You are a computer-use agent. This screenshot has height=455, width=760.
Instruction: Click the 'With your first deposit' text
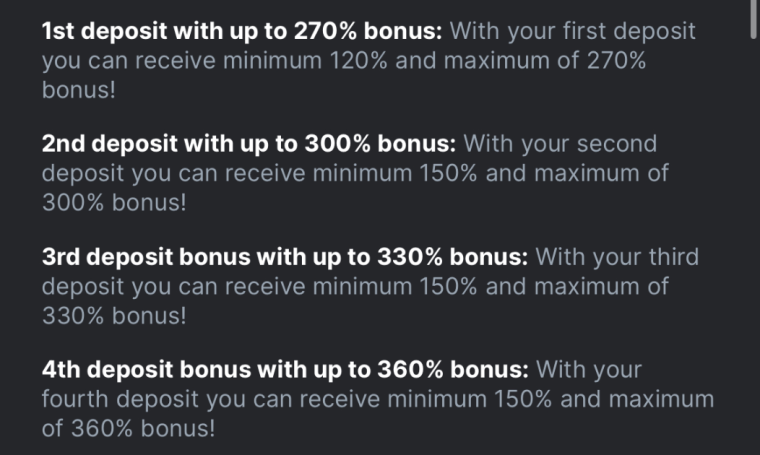coord(572,31)
